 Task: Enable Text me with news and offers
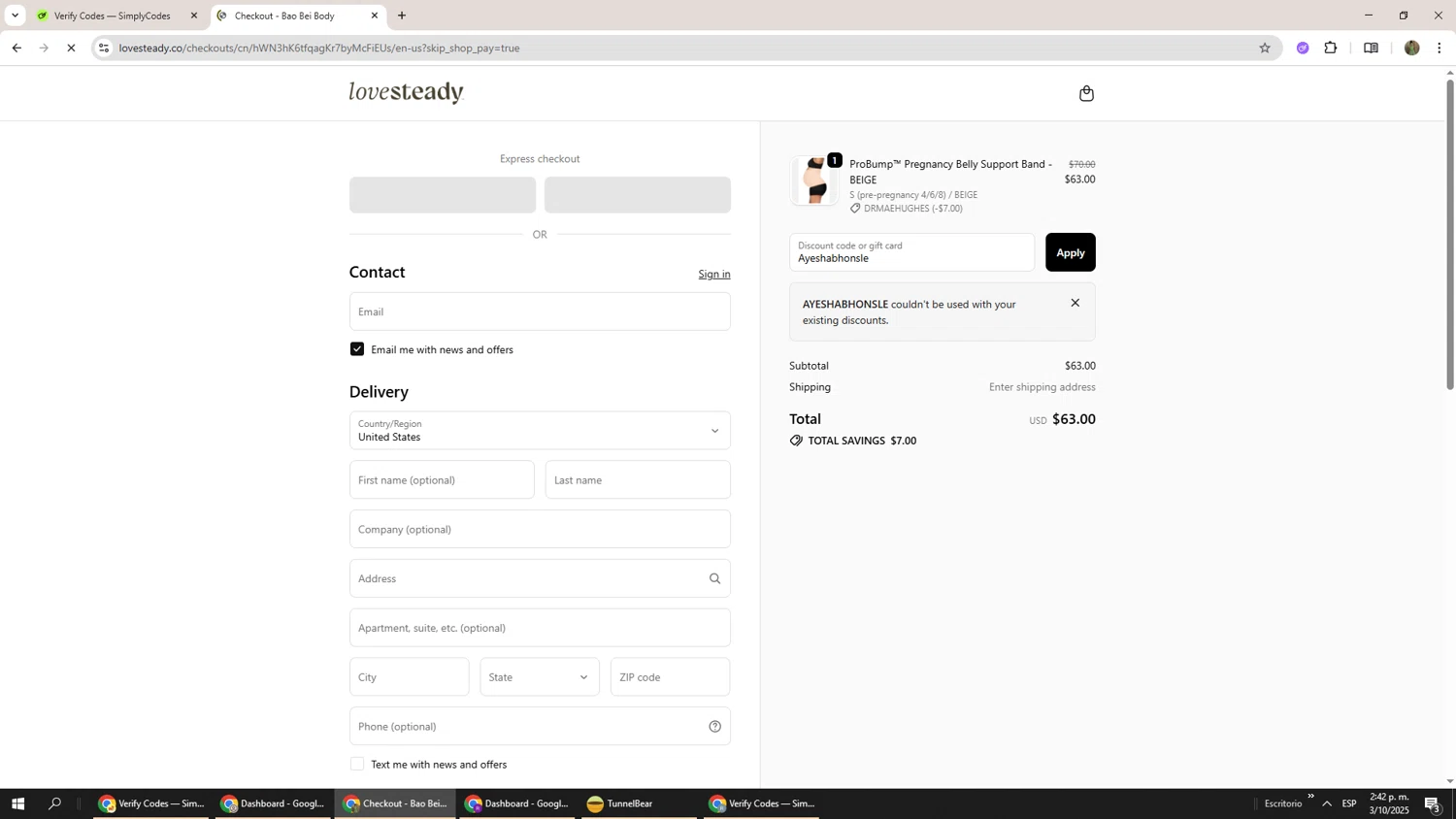click(357, 765)
